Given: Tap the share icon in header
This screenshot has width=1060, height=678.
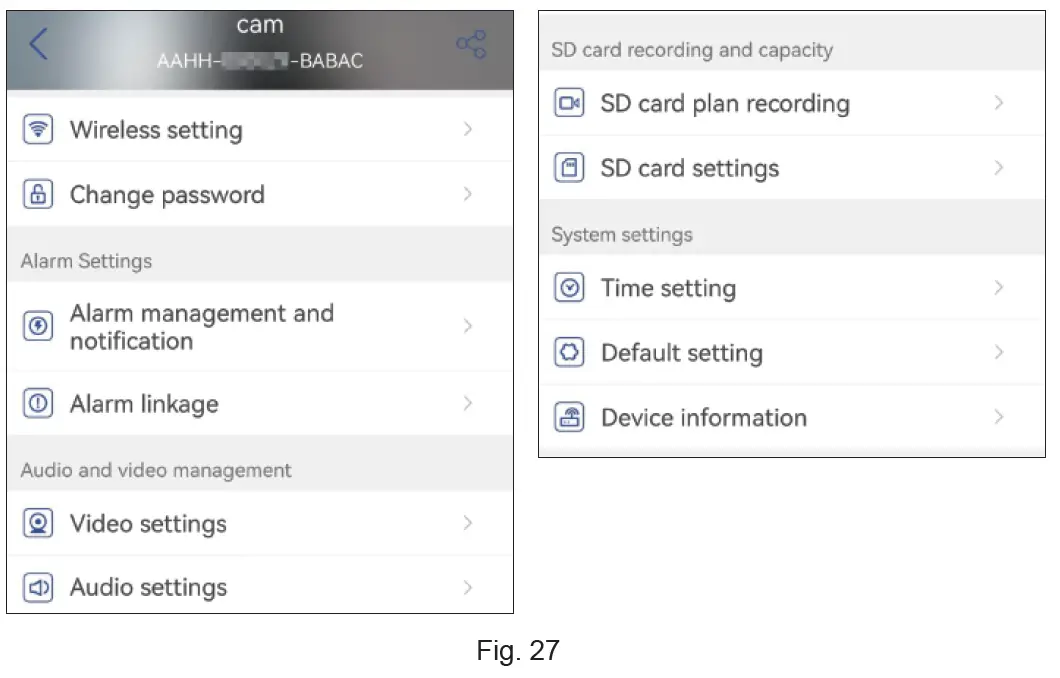Looking at the screenshot, I should (470, 44).
